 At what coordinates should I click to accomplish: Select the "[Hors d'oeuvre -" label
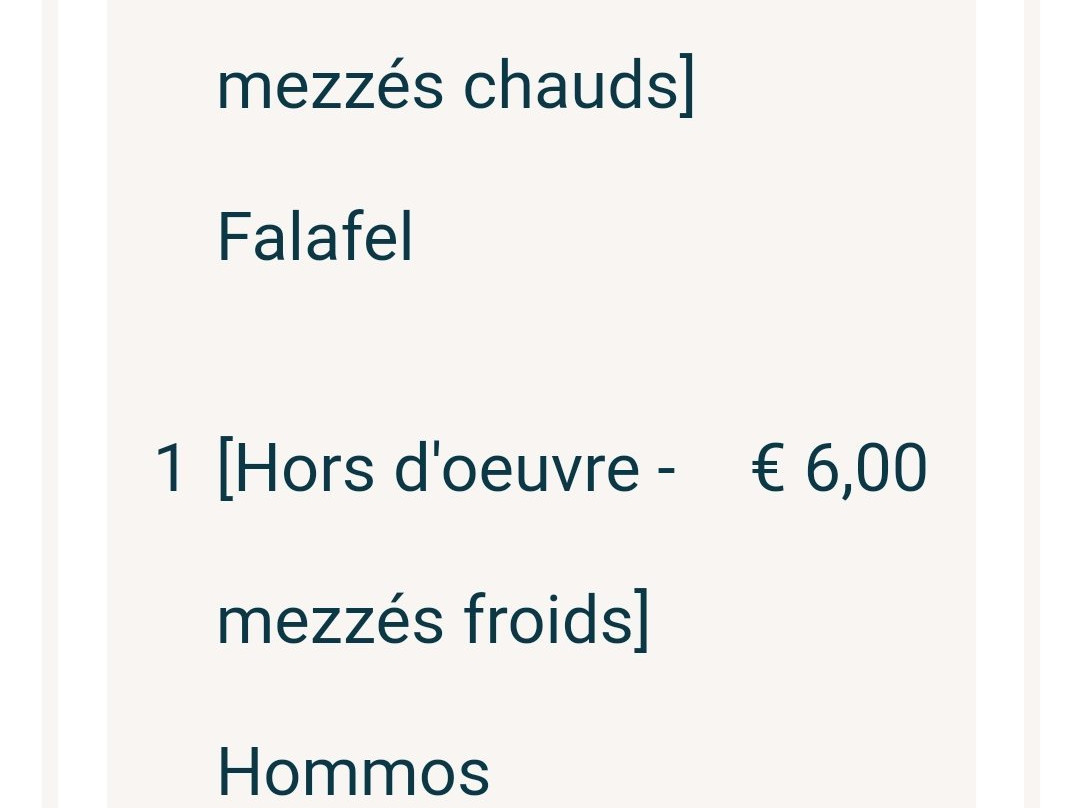(x=446, y=468)
